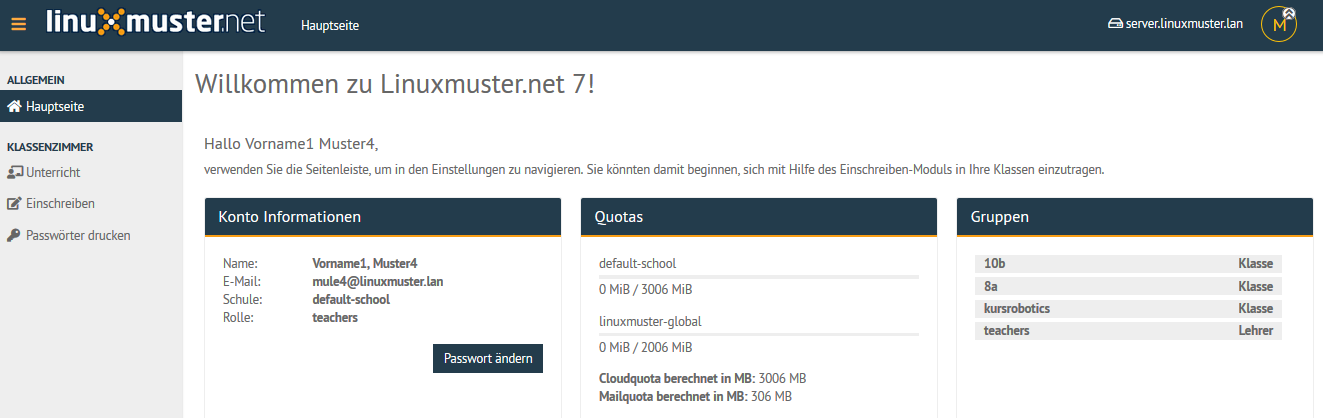Viewport: 1323px width, 418px height.
Task: Click the name Vorname1, Muster4
Action: 365,264
